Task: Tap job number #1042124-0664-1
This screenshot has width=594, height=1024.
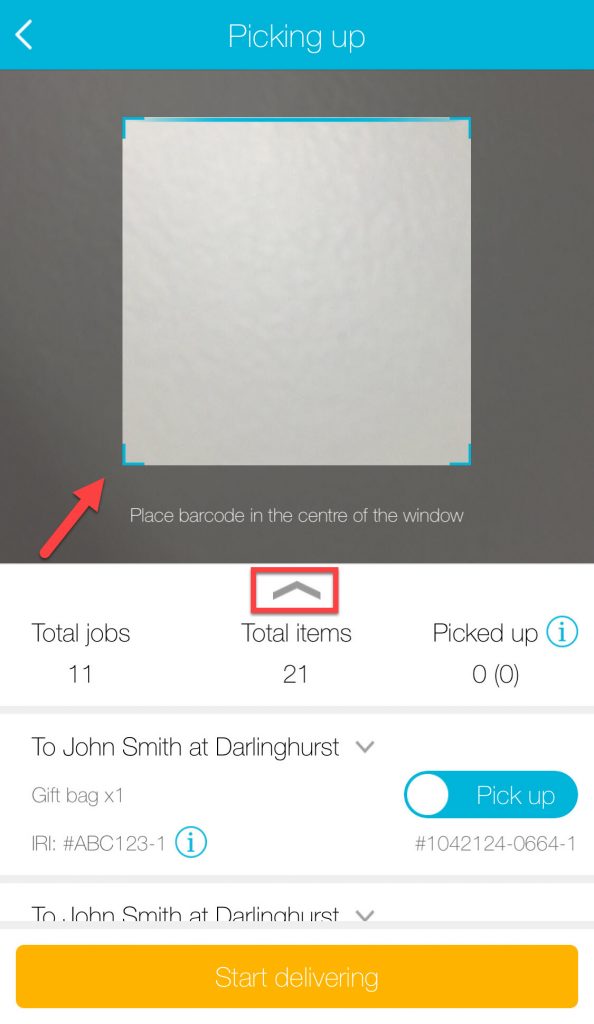Action: 495,843
